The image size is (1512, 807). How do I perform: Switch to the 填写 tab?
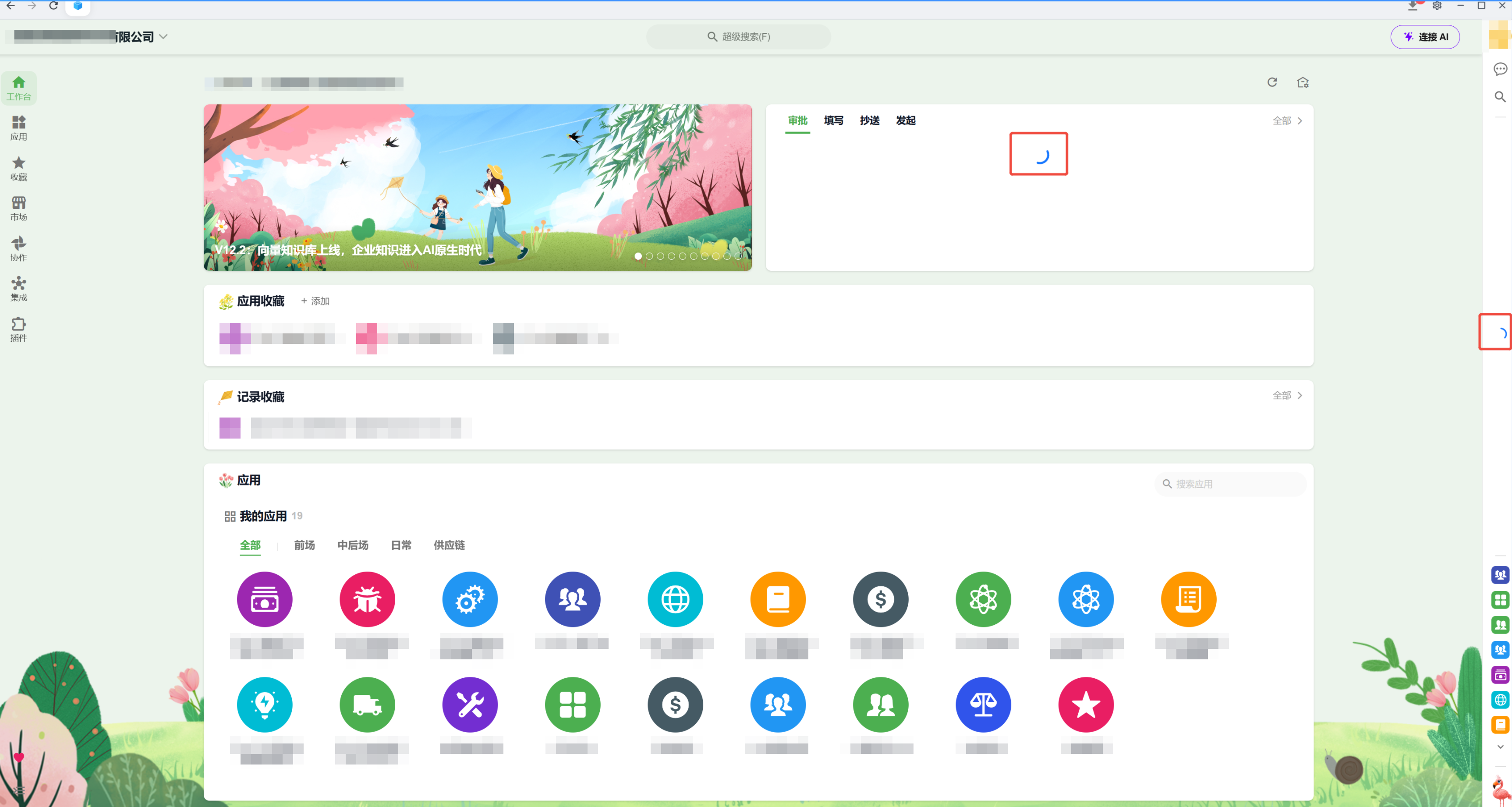pos(833,120)
